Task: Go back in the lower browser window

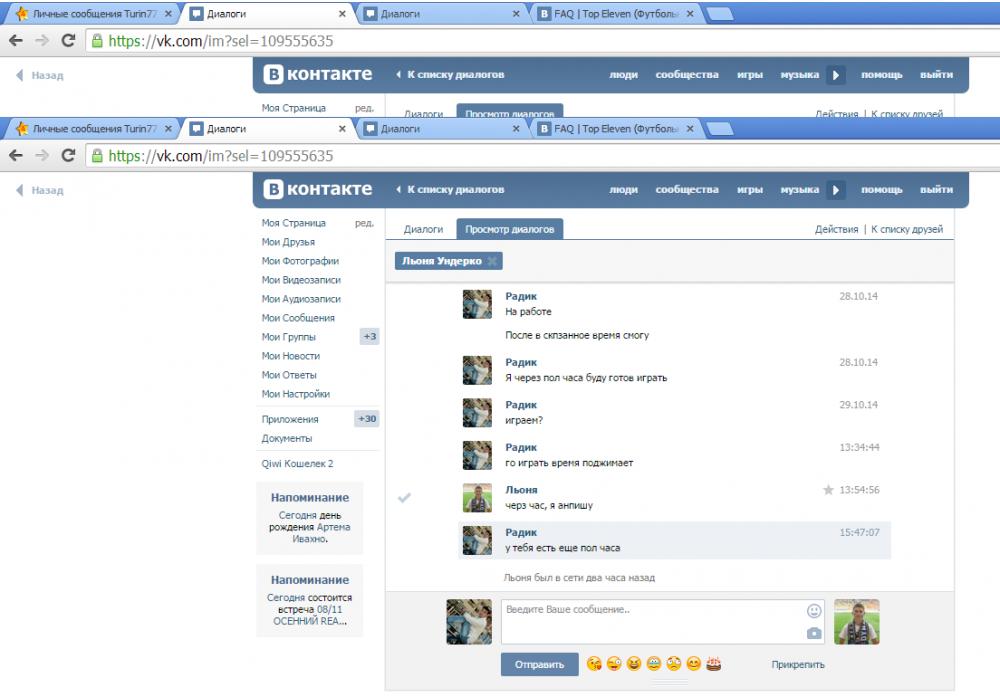Action: click(16, 155)
